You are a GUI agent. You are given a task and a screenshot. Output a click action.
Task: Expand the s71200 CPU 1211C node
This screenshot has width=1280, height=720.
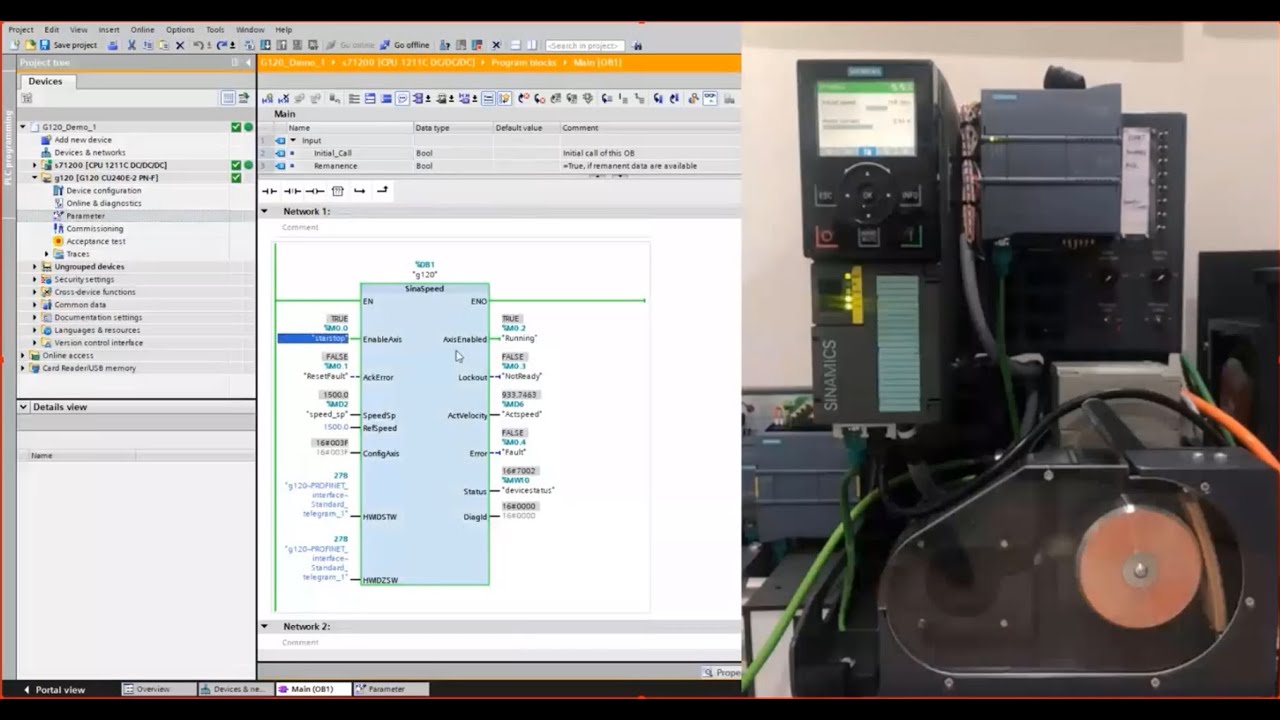point(35,165)
